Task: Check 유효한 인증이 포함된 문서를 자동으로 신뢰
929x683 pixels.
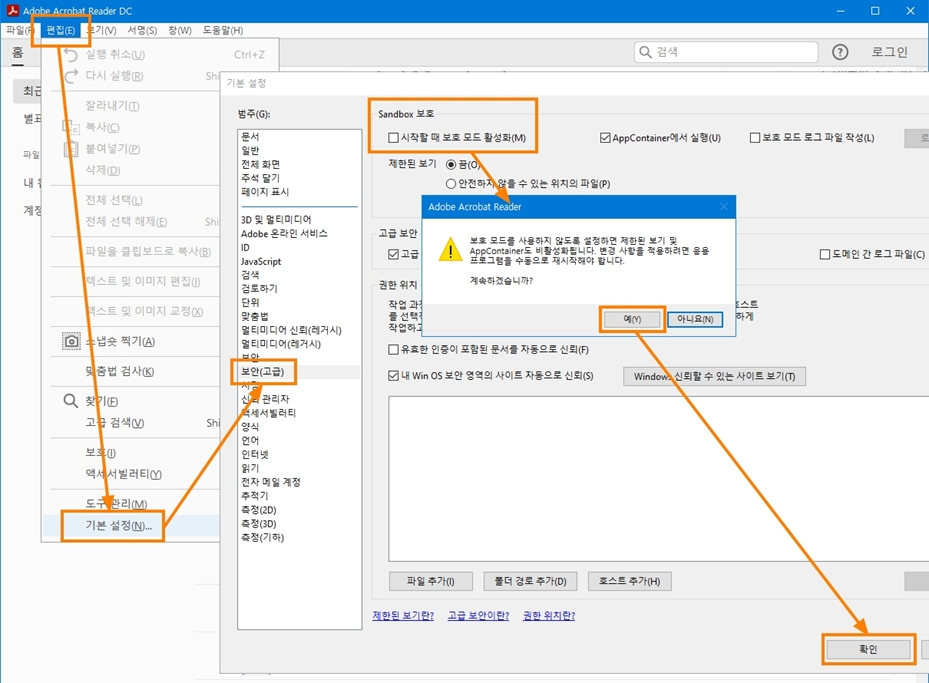Action: [x=393, y=349]
